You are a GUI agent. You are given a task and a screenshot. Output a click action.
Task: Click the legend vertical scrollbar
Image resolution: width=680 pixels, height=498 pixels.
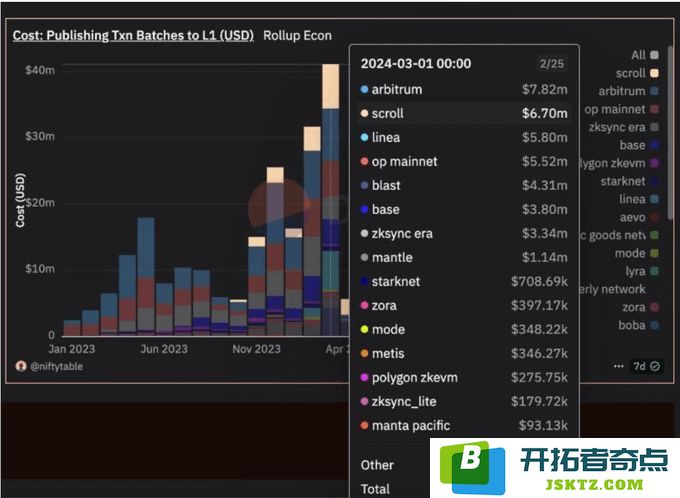671,134
